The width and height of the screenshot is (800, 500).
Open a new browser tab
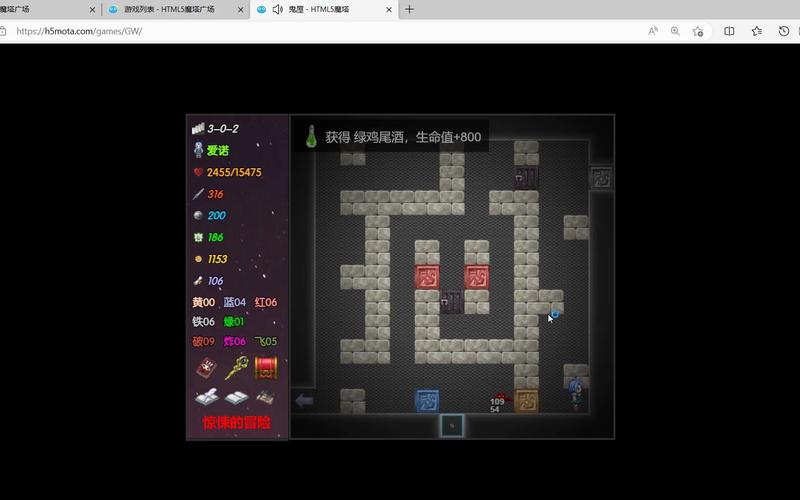[x=409, y=9]
